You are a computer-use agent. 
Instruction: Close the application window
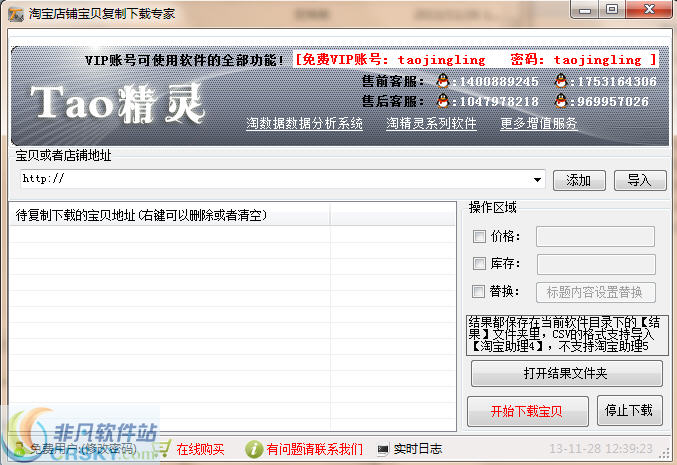point(649,9)
